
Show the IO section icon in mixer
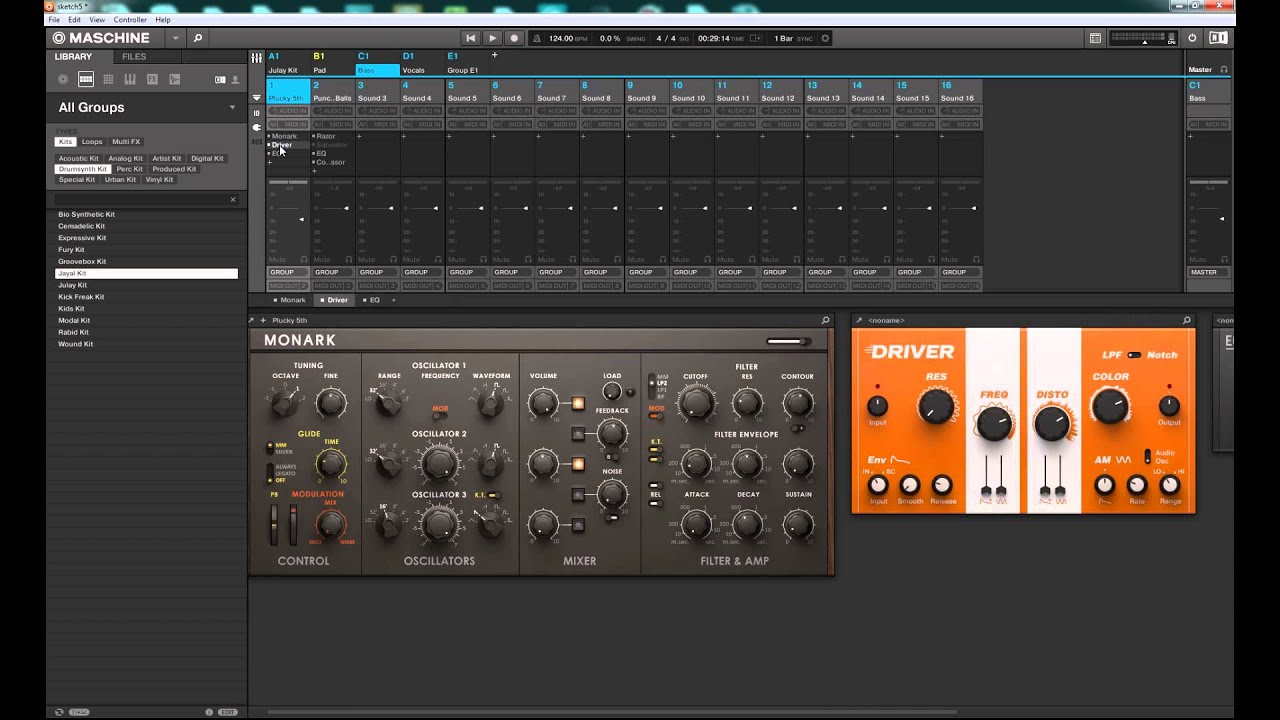coord(257,113)
